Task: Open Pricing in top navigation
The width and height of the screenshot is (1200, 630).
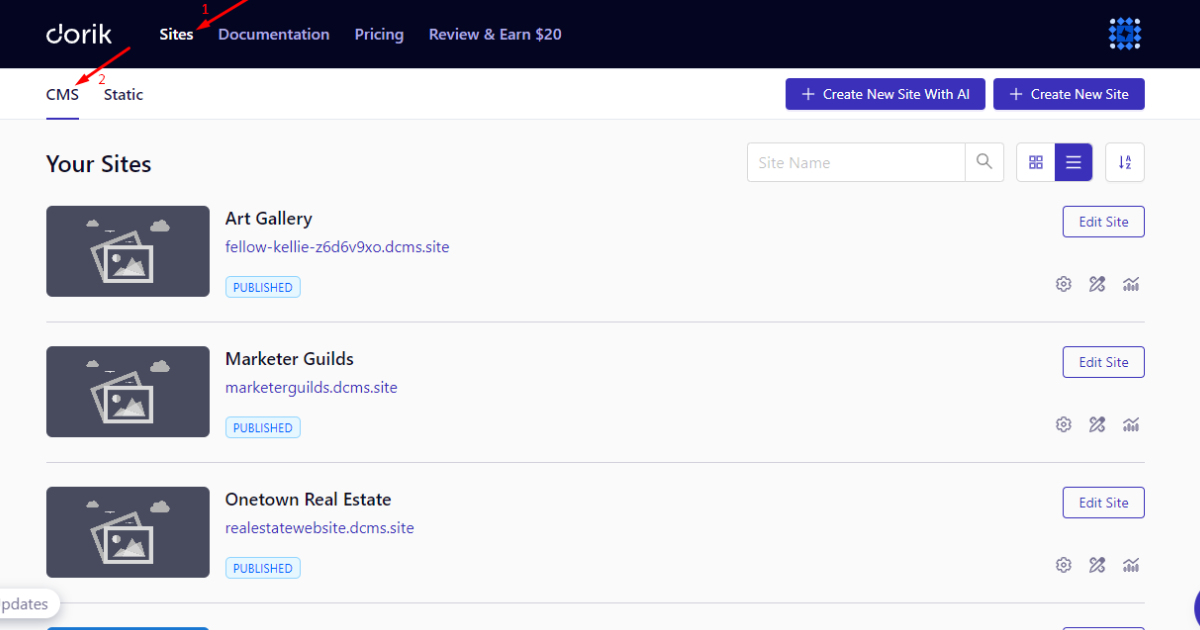Action: pyautogui.click(x=379, y=34)
